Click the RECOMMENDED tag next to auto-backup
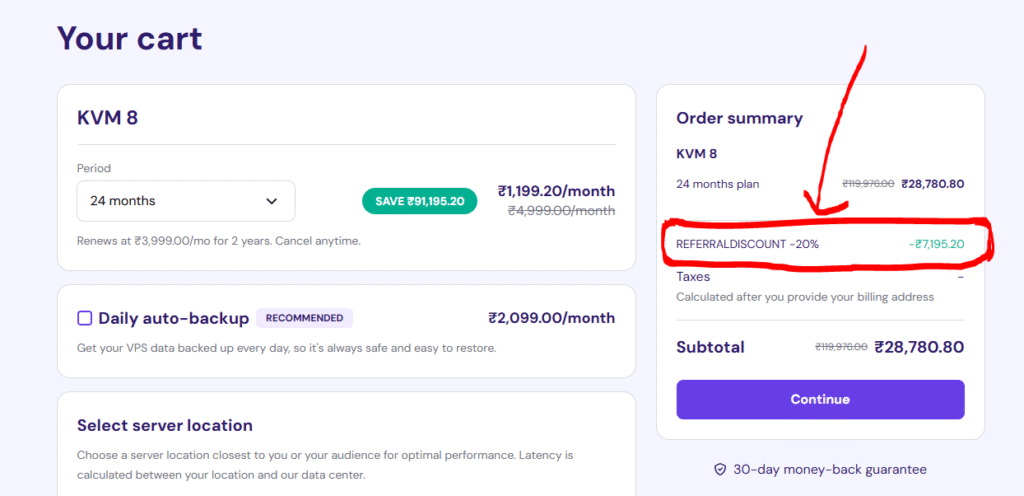The image size is (1024, 496). click(304, 318)
